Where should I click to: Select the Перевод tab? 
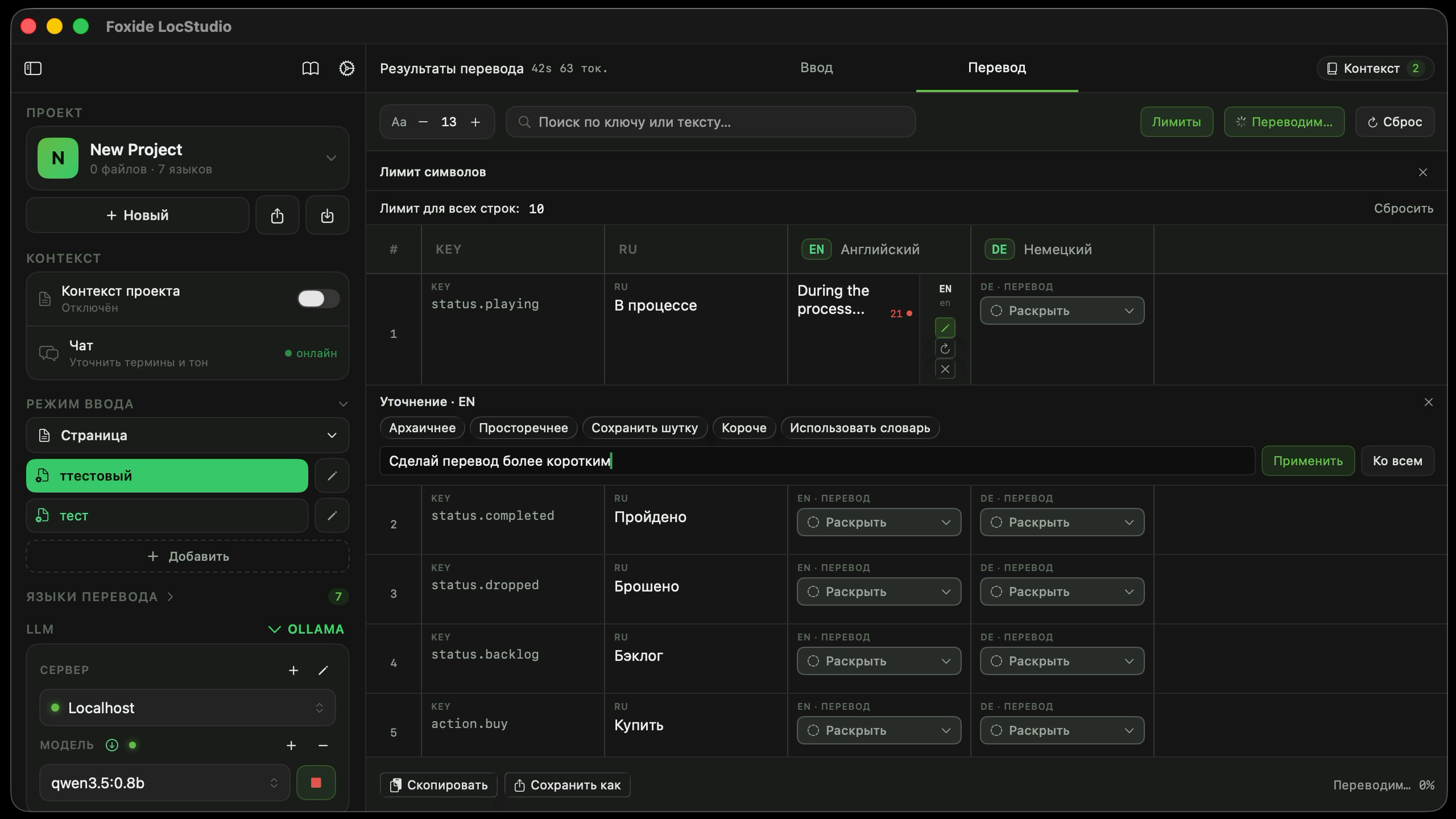point(997,68)
